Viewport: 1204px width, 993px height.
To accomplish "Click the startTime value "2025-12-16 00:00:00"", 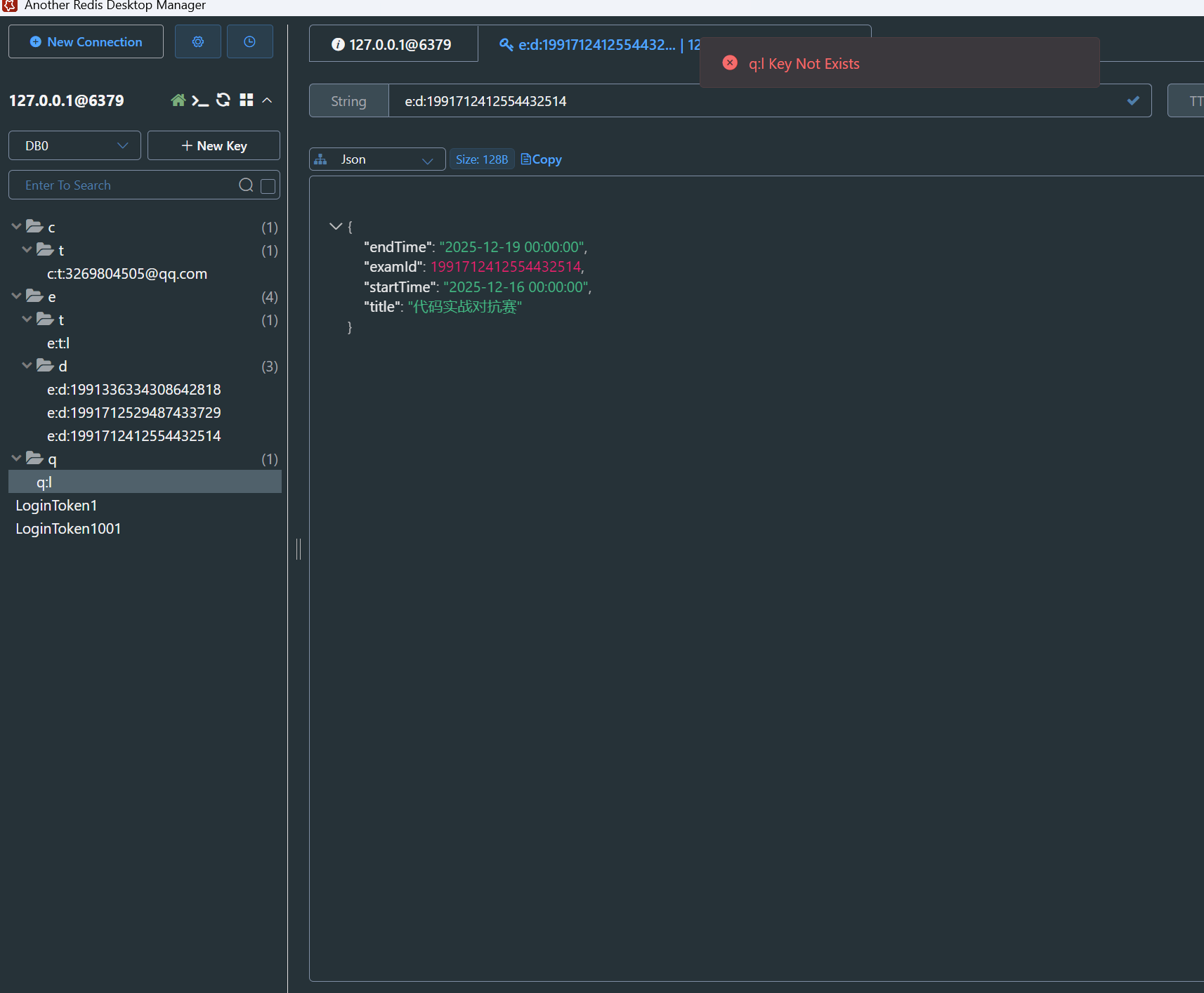I will 516,287.
